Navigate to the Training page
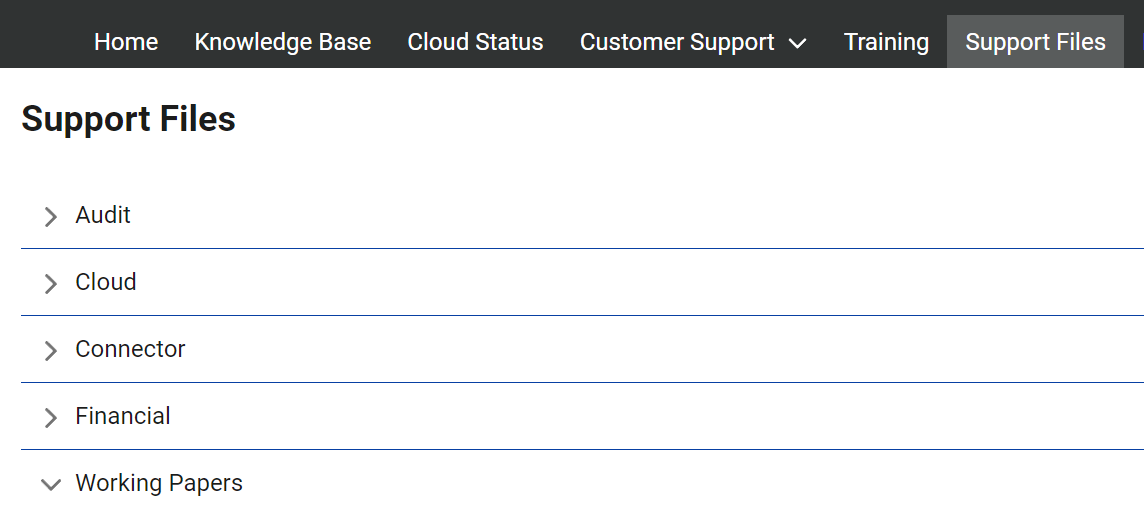Screen dimensions: 1144x519 pos(886,42)
